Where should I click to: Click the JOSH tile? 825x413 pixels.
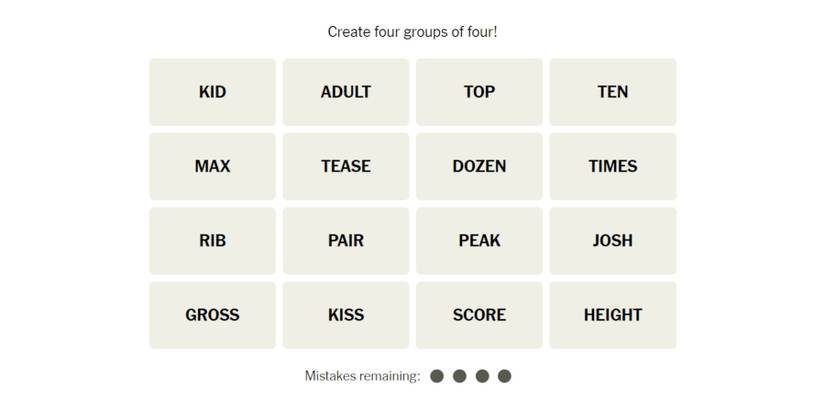pos(612,240)
